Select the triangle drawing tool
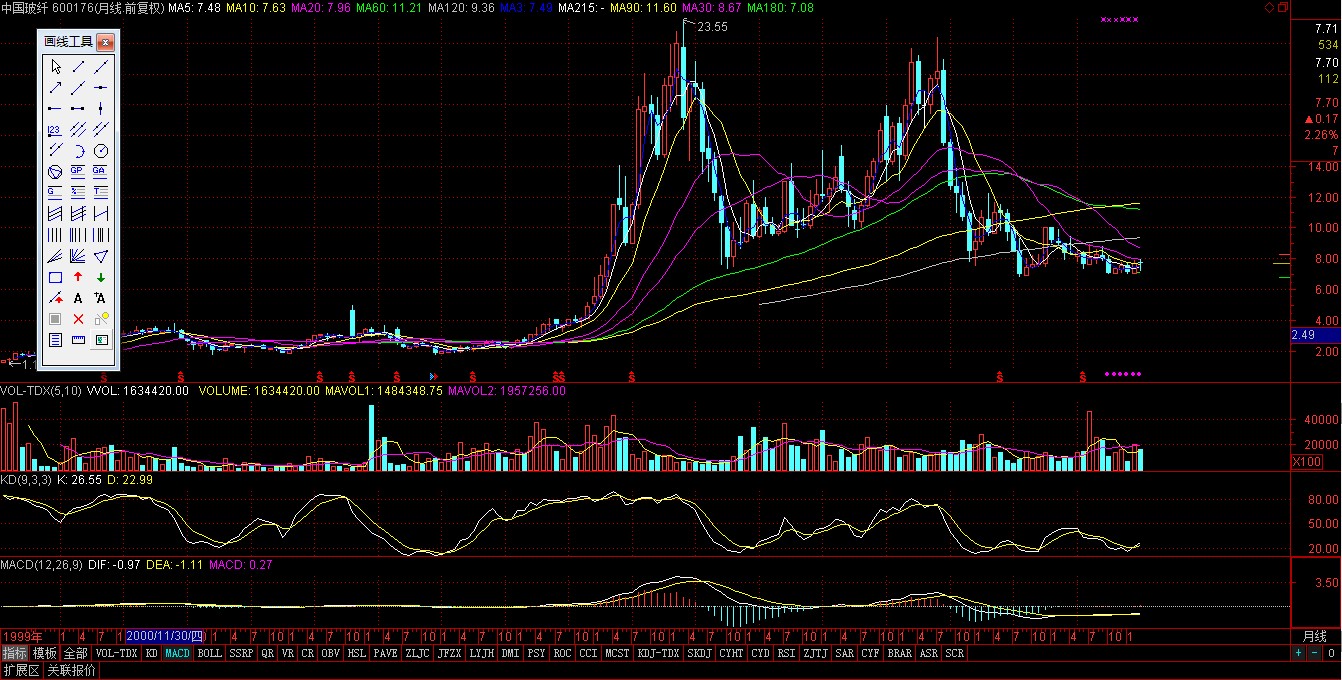The image size is (1342, 680). tap(100, 256)
